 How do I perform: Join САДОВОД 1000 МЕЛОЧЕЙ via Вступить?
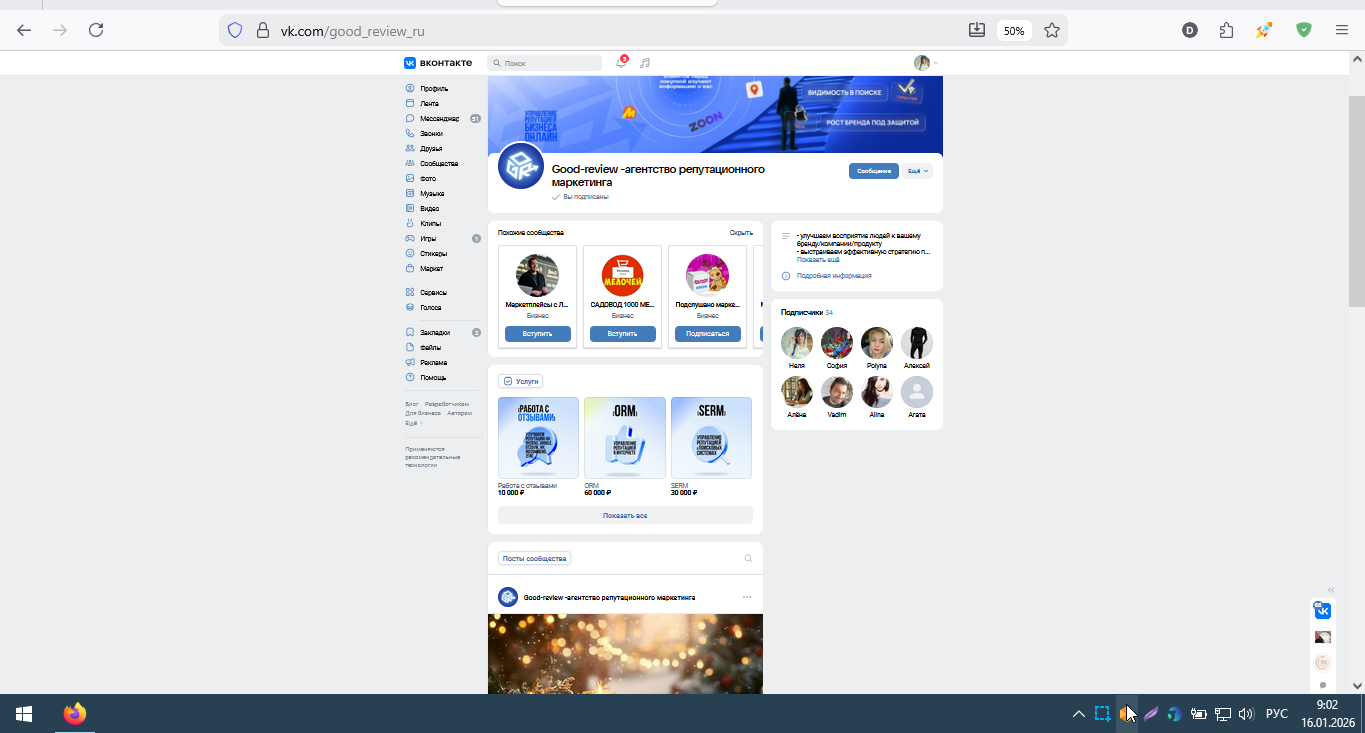click(x=622, y=334)
